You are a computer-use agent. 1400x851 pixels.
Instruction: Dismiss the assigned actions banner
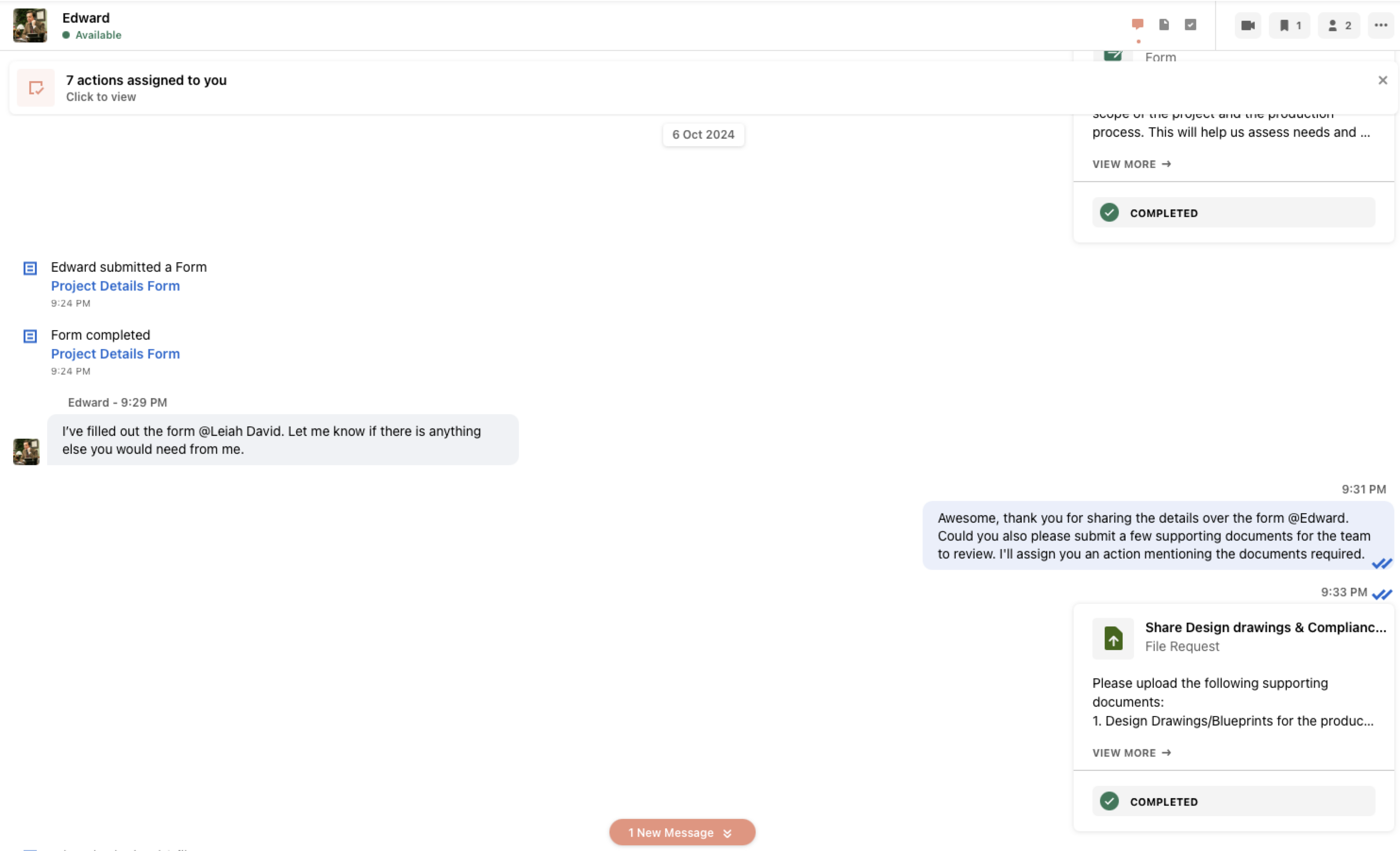tap(1383, 80)
